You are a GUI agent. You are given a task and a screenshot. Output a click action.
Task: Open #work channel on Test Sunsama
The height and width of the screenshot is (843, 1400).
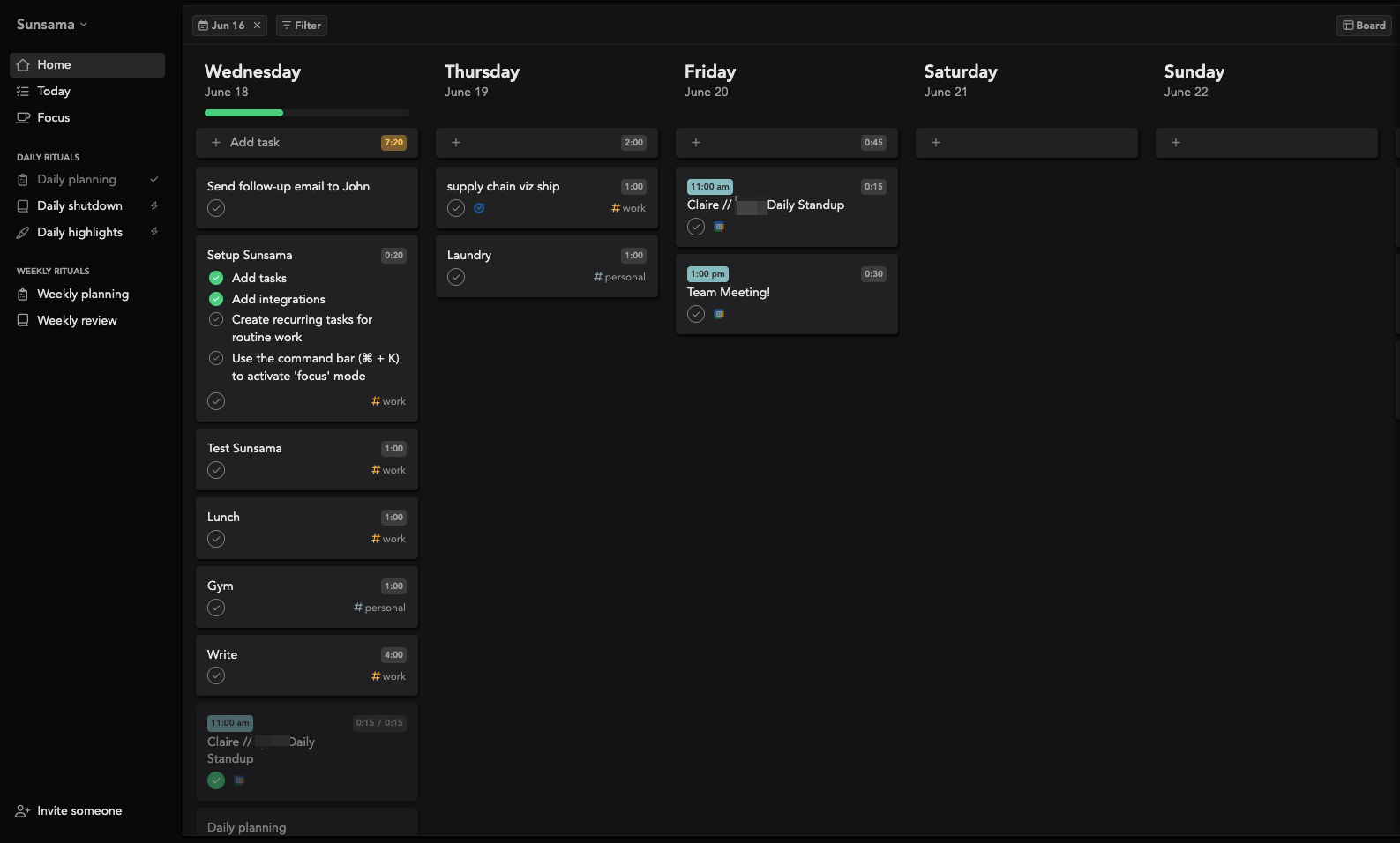pos(389,470)
